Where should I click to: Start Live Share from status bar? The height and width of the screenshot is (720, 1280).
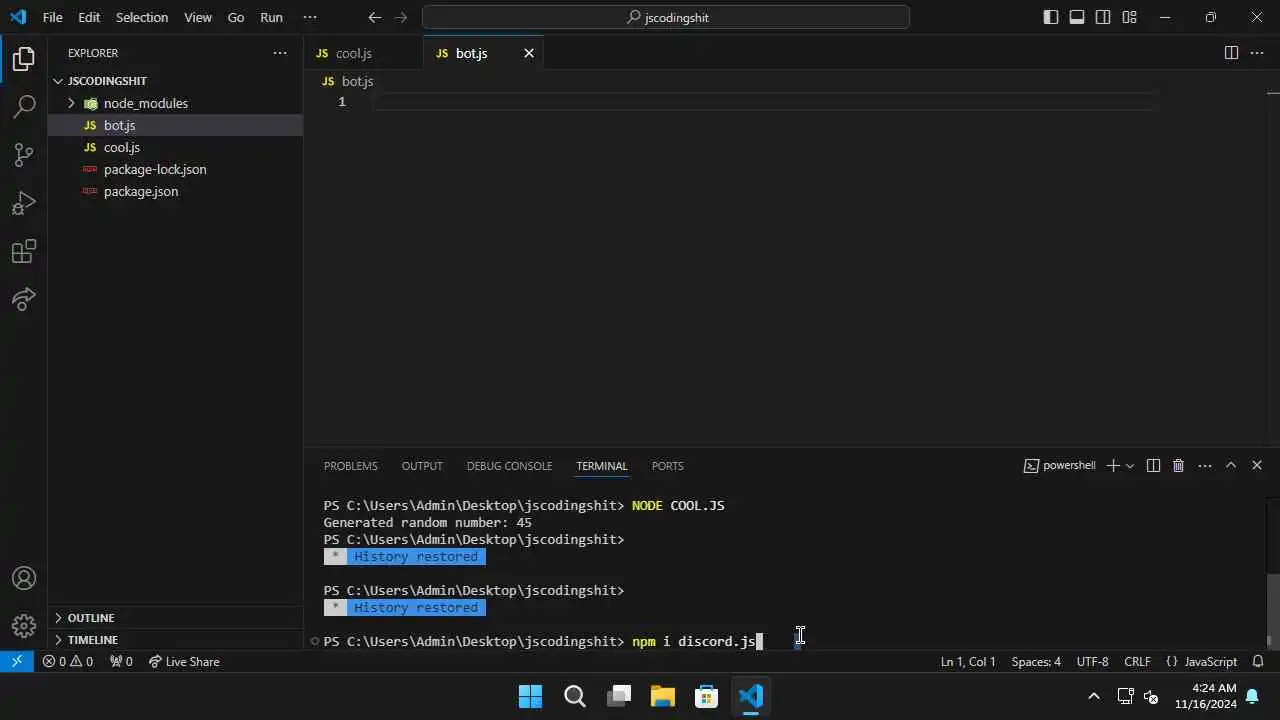coord(184,662)
